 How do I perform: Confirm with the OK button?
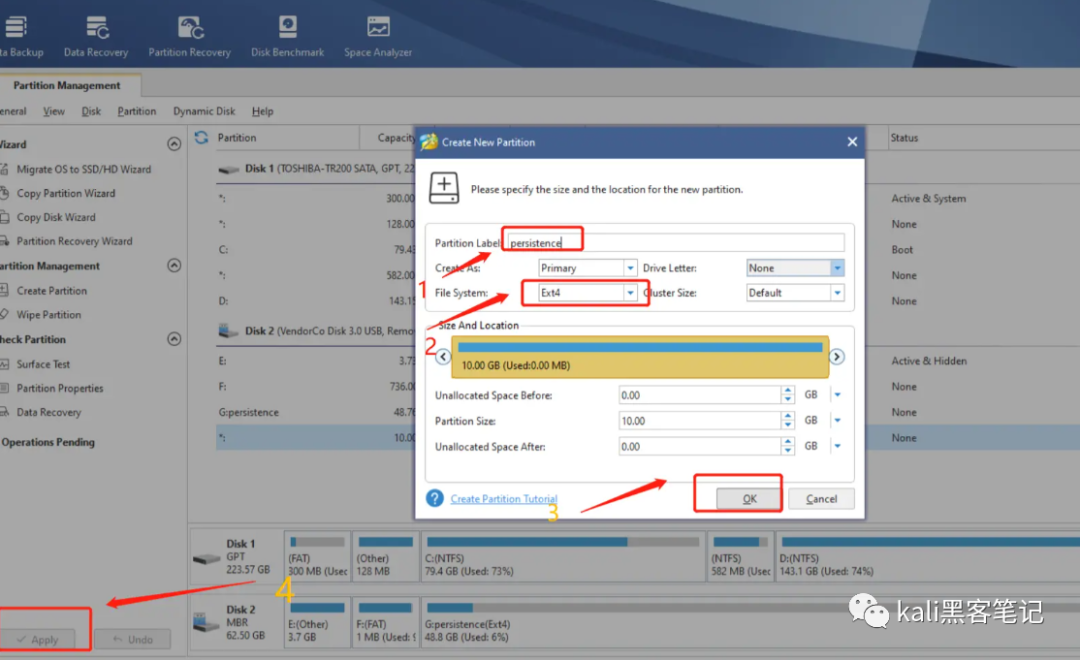(749, 499)
